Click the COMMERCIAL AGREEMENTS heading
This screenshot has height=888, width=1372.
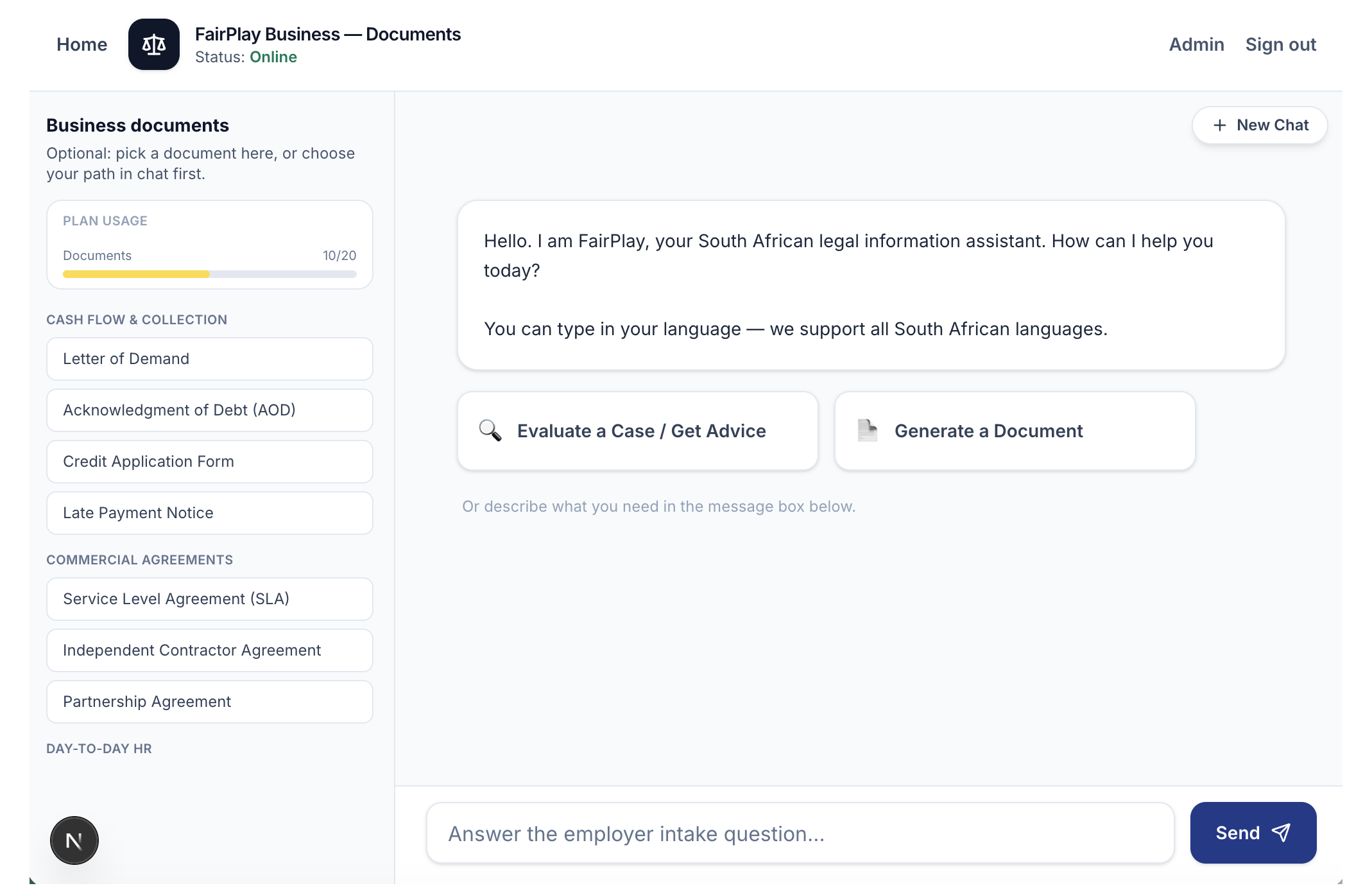click(140, 560)
